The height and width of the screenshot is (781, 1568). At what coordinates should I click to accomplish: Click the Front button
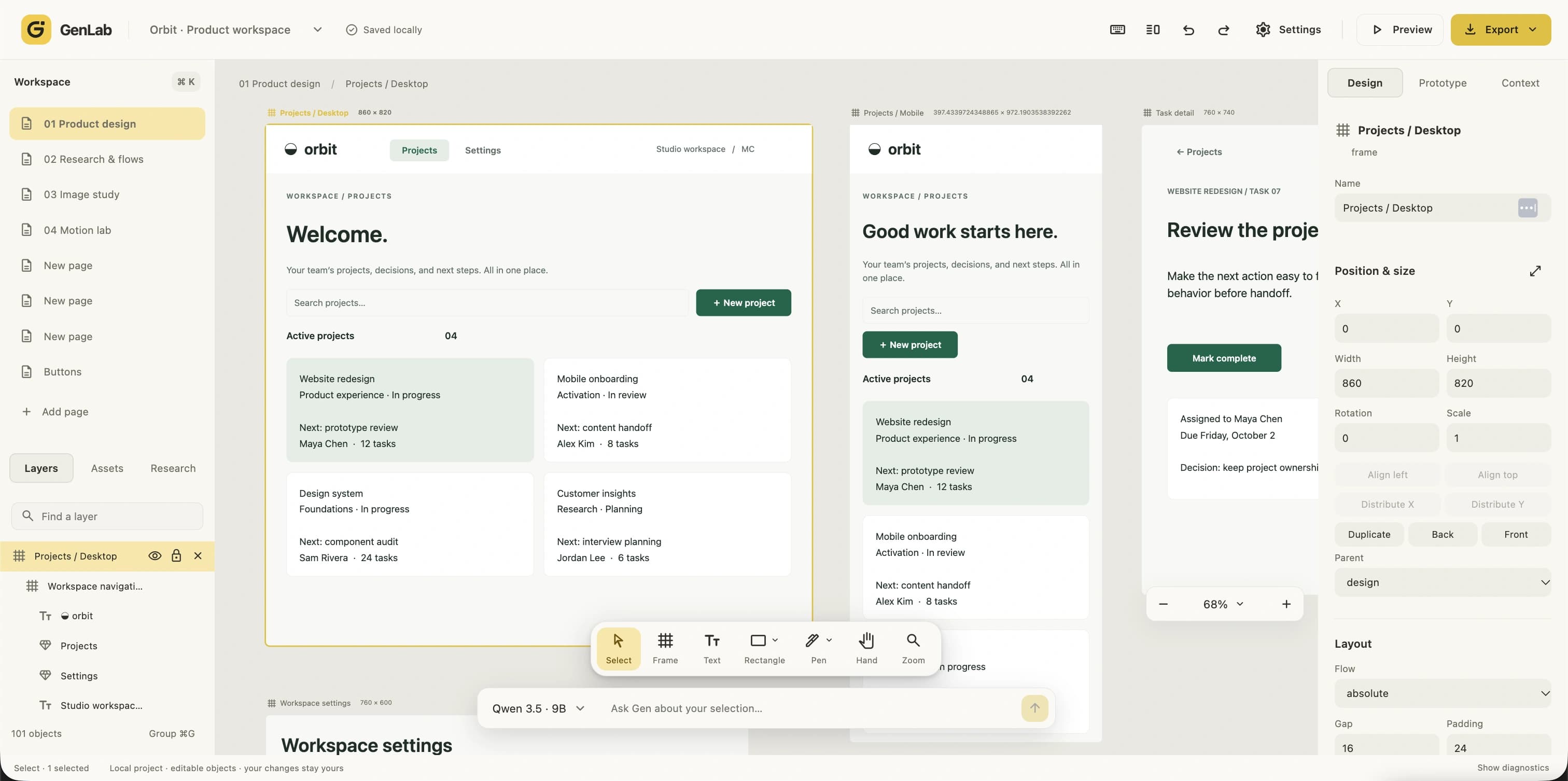pos(1516,535)
